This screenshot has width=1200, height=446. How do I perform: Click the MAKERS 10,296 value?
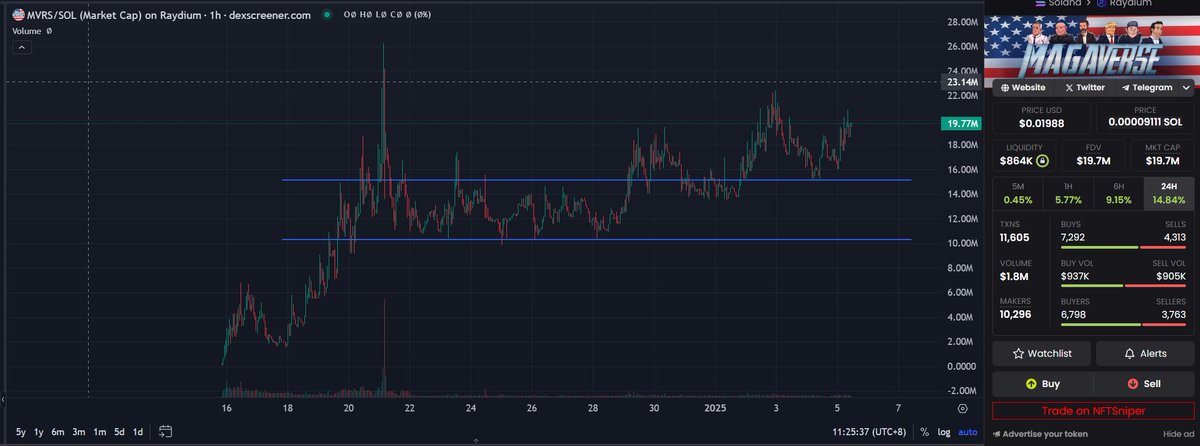click(1017, 312)
